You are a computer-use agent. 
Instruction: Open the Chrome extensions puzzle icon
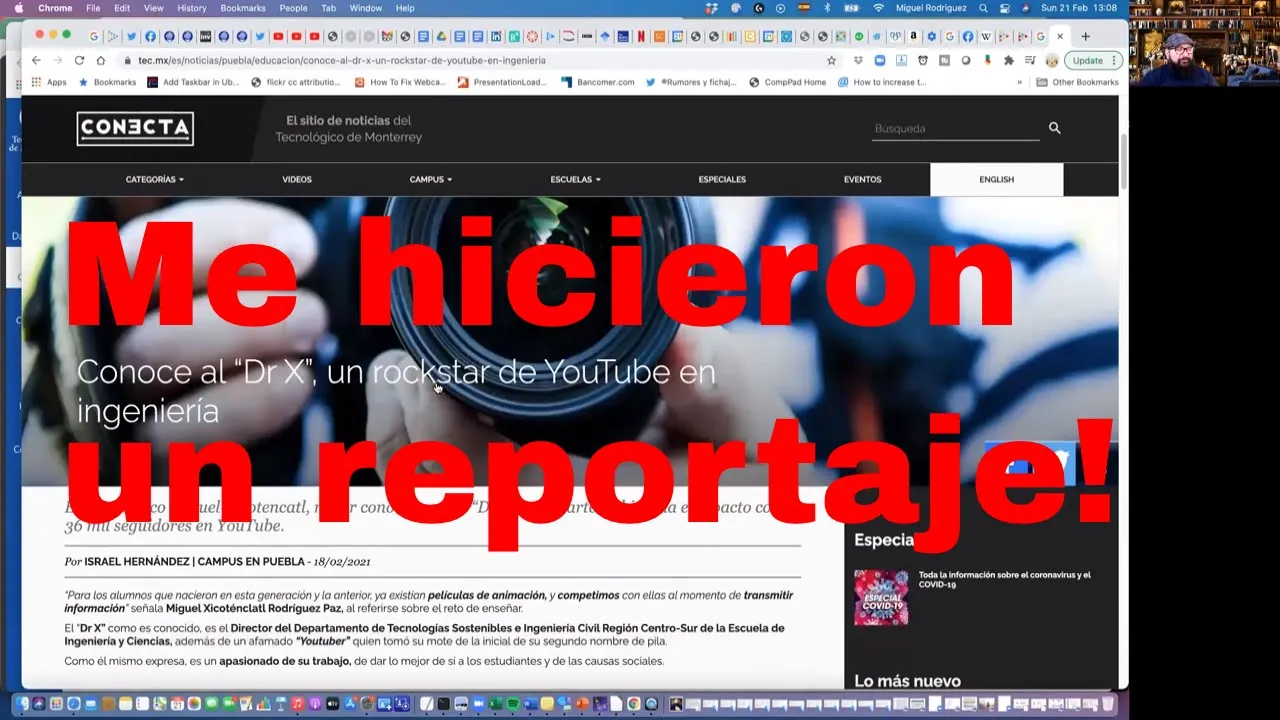coord(1008,60)
